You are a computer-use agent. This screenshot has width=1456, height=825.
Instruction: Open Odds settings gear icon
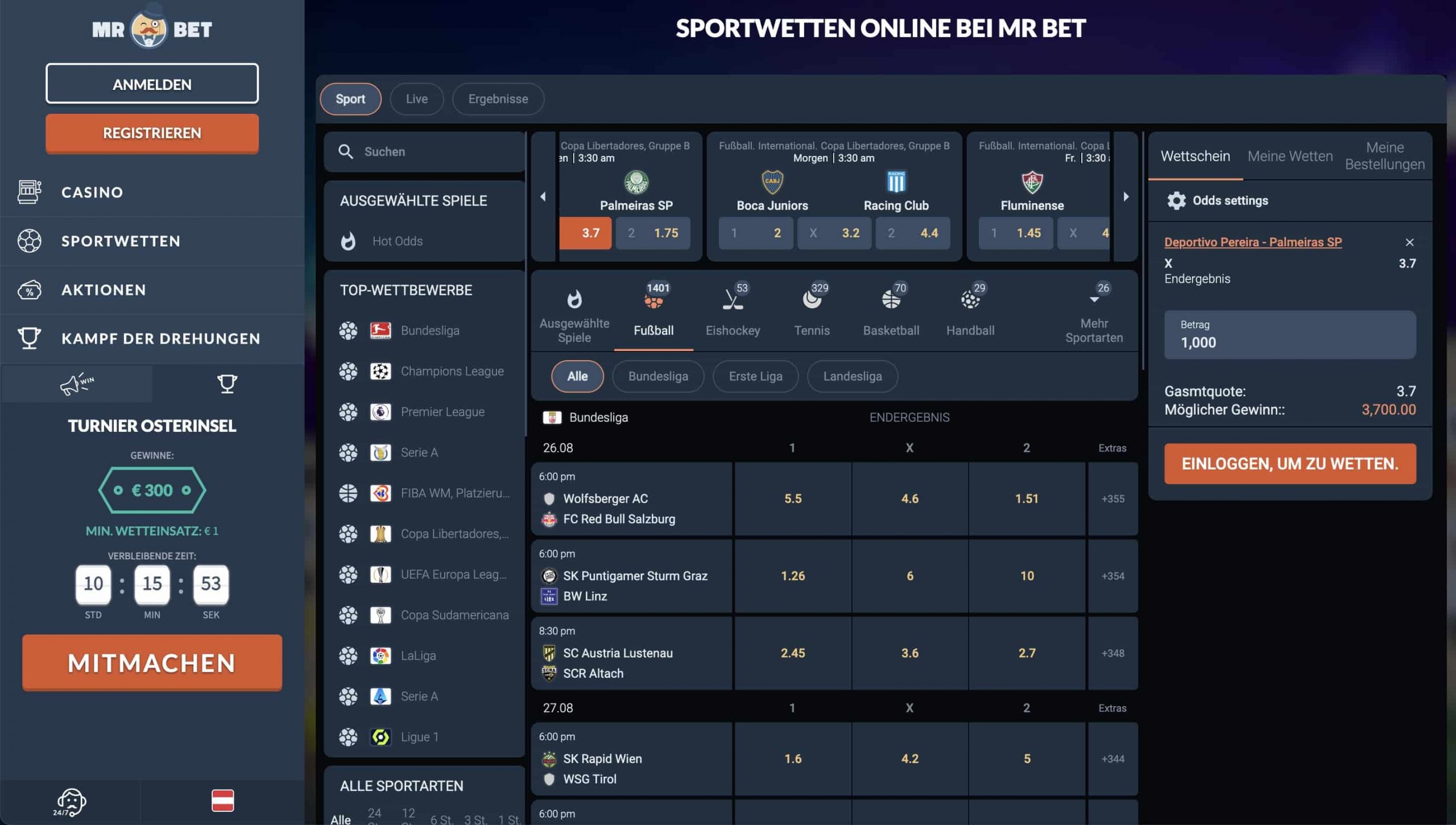click(1176, 200)
